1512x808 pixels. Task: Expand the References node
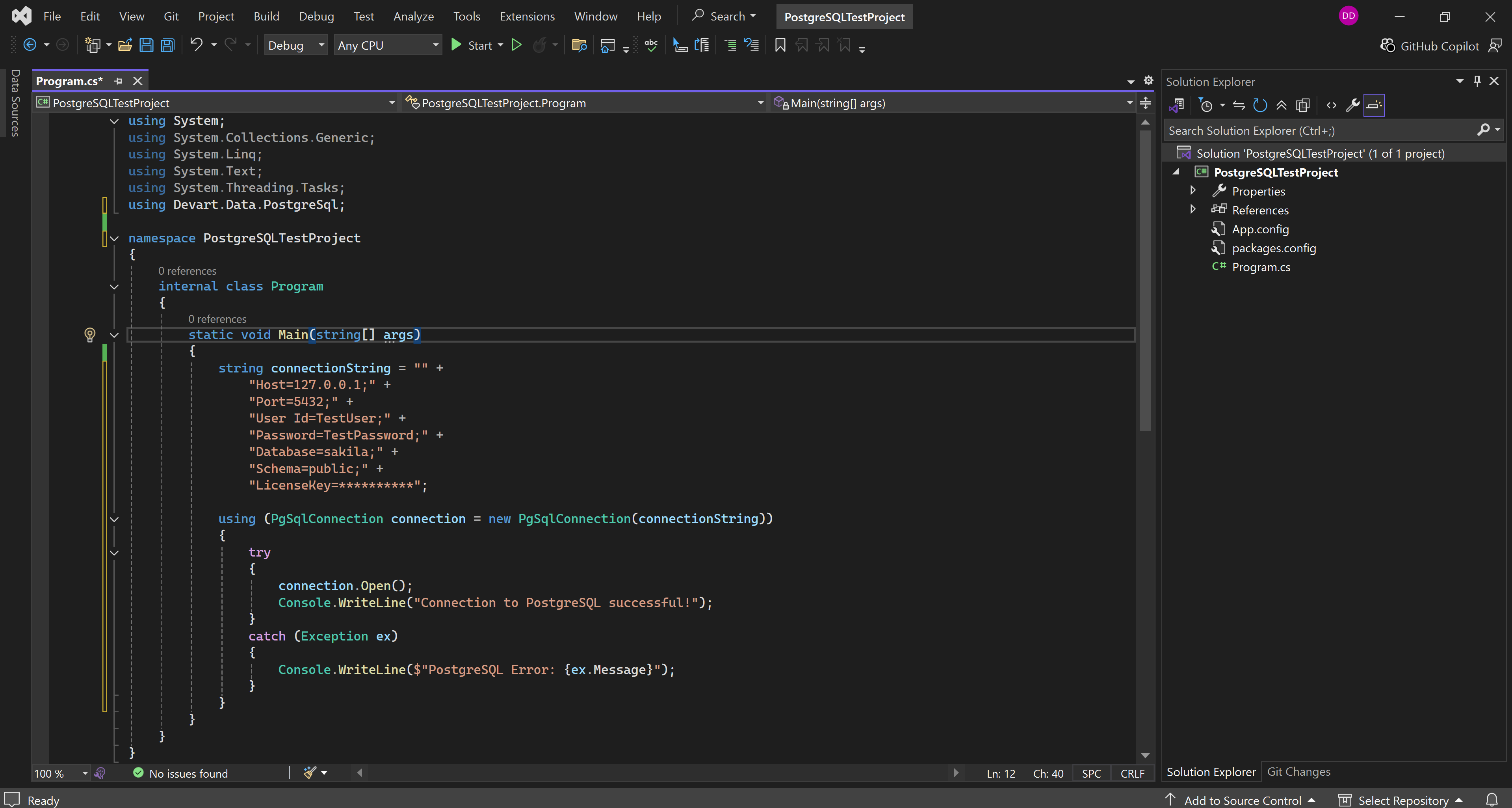pyautogui.click(x=1193, y=209)
